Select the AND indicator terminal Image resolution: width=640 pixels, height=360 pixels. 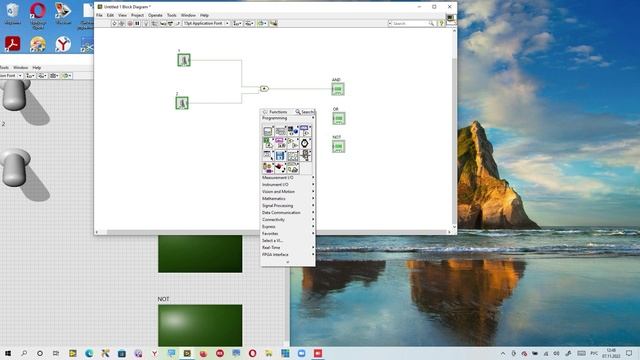338,89
